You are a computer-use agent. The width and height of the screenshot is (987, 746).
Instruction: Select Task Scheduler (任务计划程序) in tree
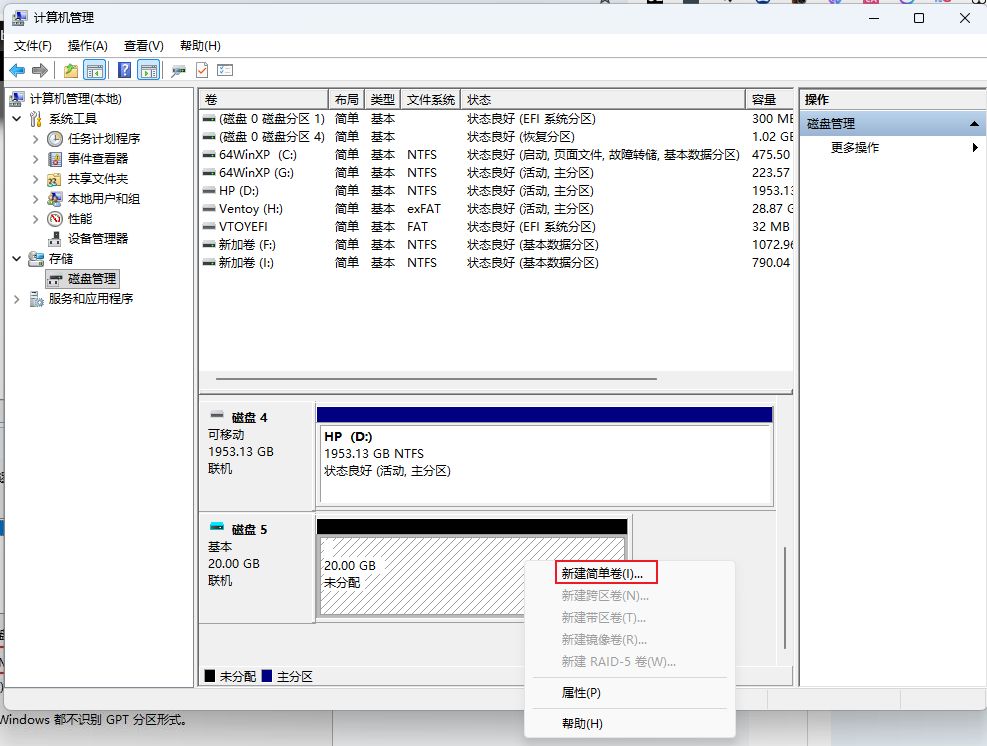(x=103, y=139)
